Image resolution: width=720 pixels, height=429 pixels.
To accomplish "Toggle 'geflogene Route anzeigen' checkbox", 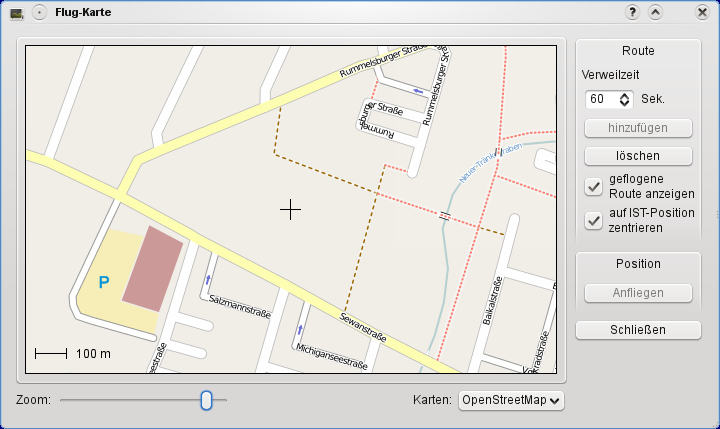I will [593, 186].
